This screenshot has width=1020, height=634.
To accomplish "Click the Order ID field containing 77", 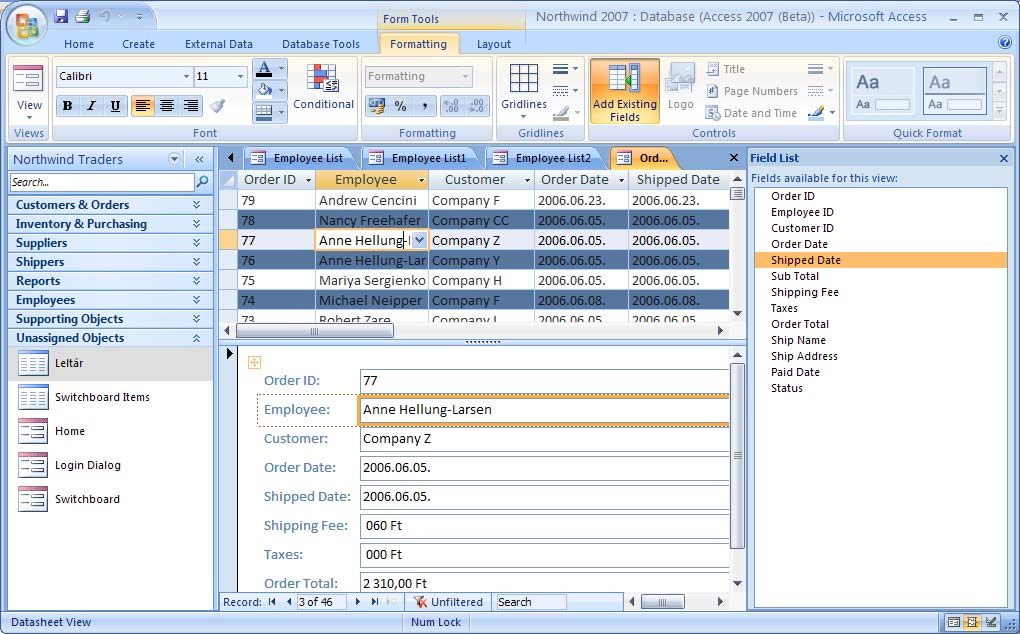I will [x=544, y=381].
